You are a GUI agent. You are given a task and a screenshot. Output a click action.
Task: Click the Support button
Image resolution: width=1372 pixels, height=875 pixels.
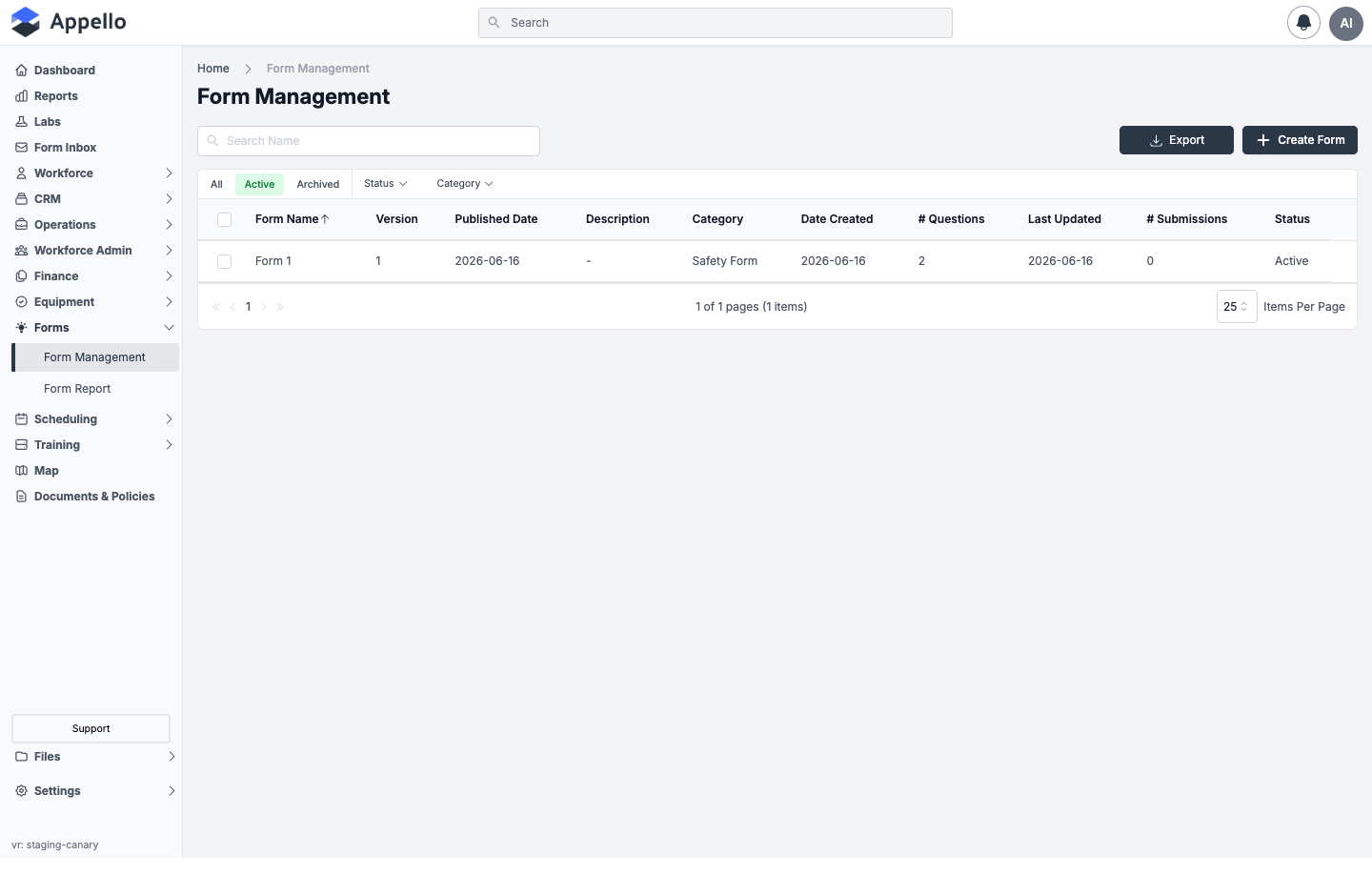[91, 729]
